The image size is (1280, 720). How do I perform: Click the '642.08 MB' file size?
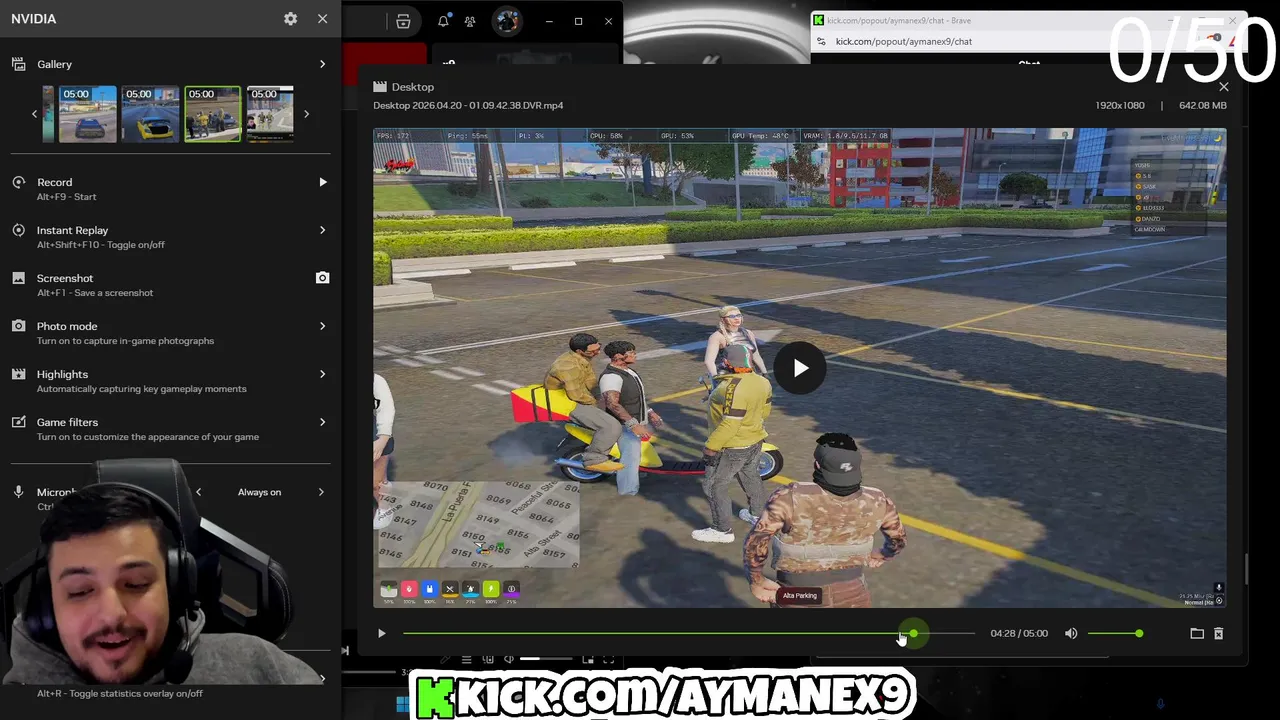1203,105
